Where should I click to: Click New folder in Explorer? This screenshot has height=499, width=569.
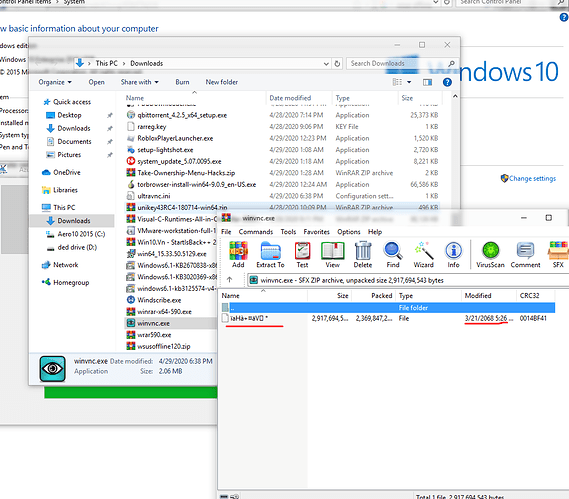(x=222, y=82)
